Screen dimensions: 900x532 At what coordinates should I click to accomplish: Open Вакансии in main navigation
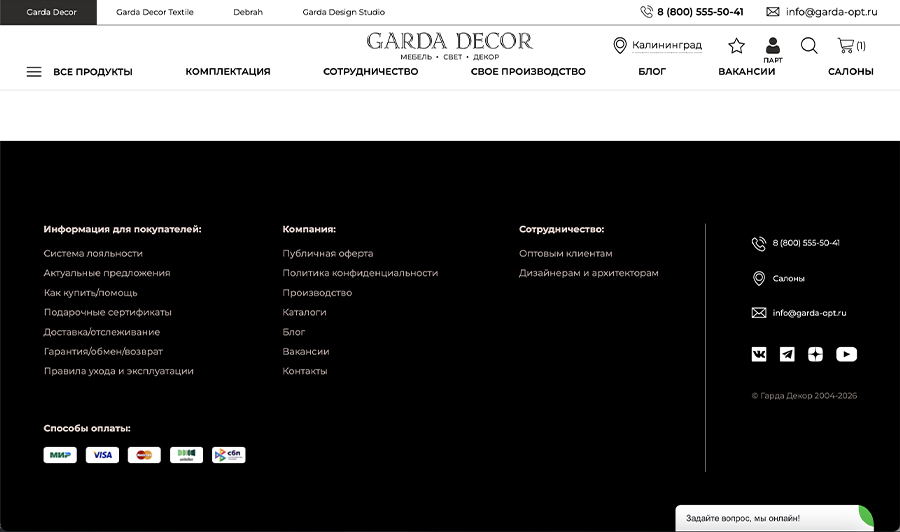(747, 72)
